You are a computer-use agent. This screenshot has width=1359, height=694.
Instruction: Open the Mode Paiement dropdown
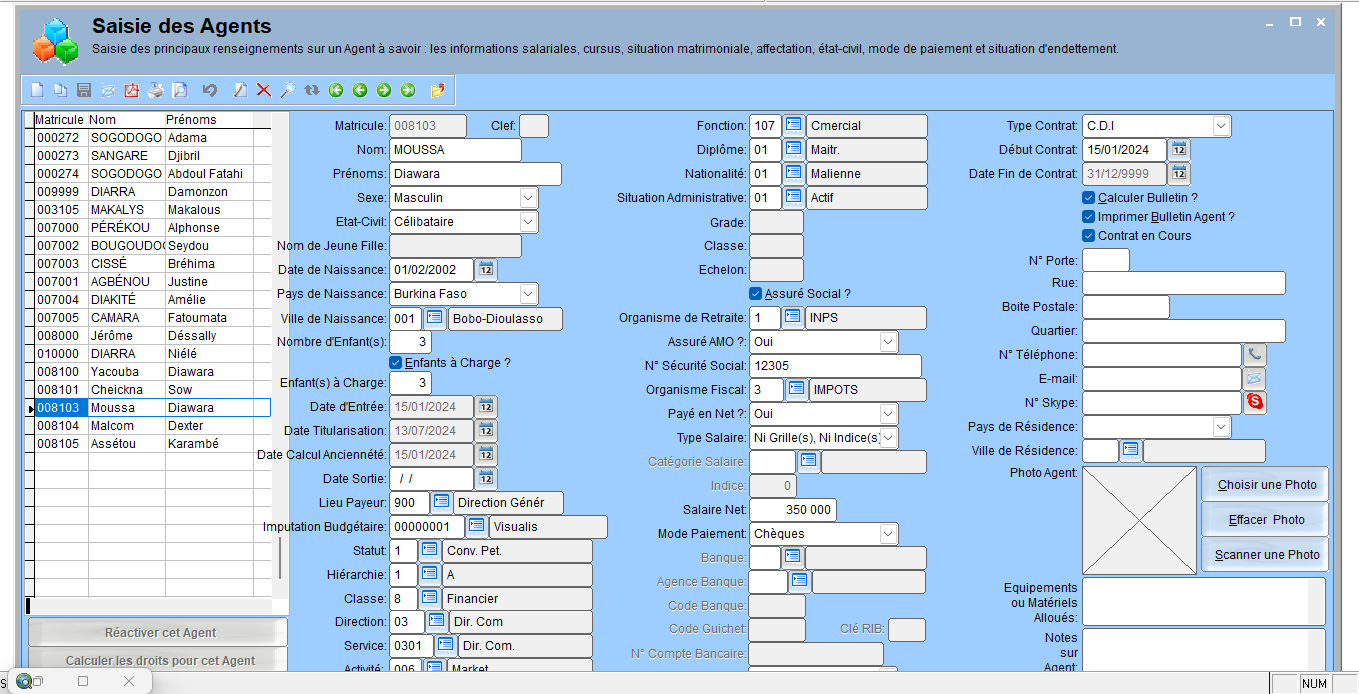click(888, 534)
